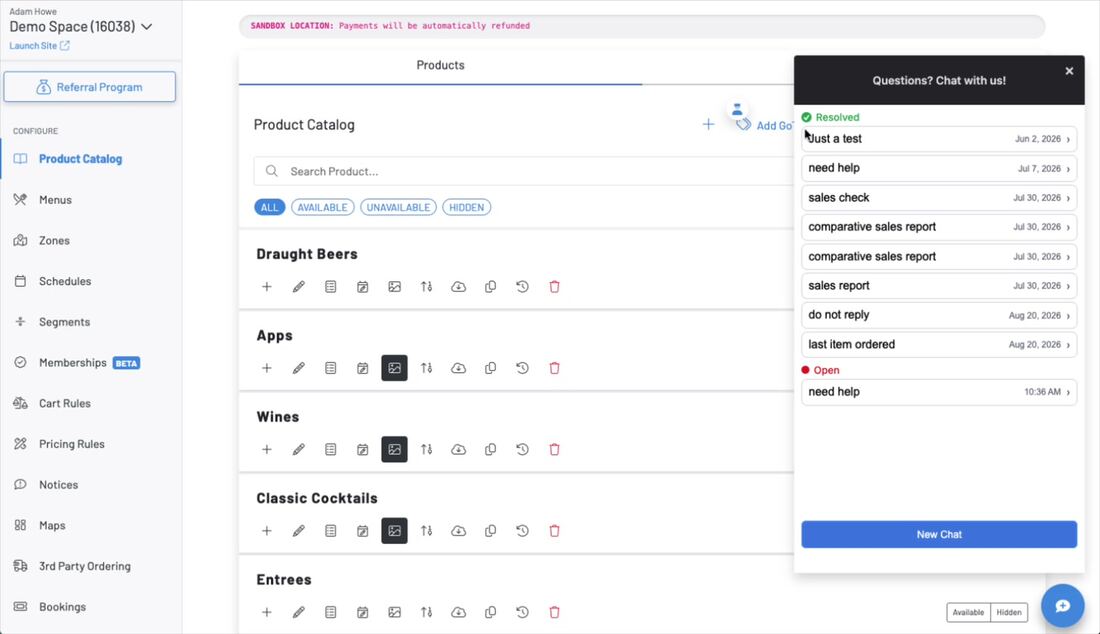
Task: Open Schedules section
Action: coord(65,281)
